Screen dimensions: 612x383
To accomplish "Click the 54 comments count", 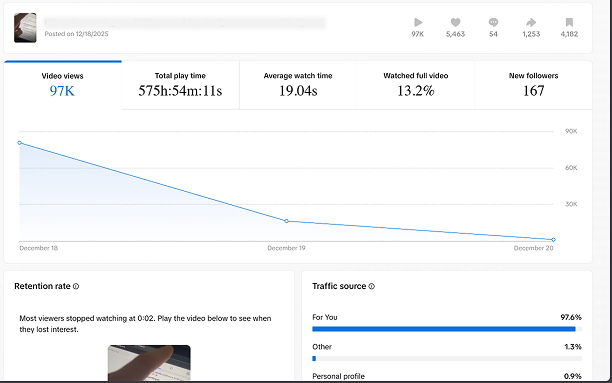I will [493, 34].
